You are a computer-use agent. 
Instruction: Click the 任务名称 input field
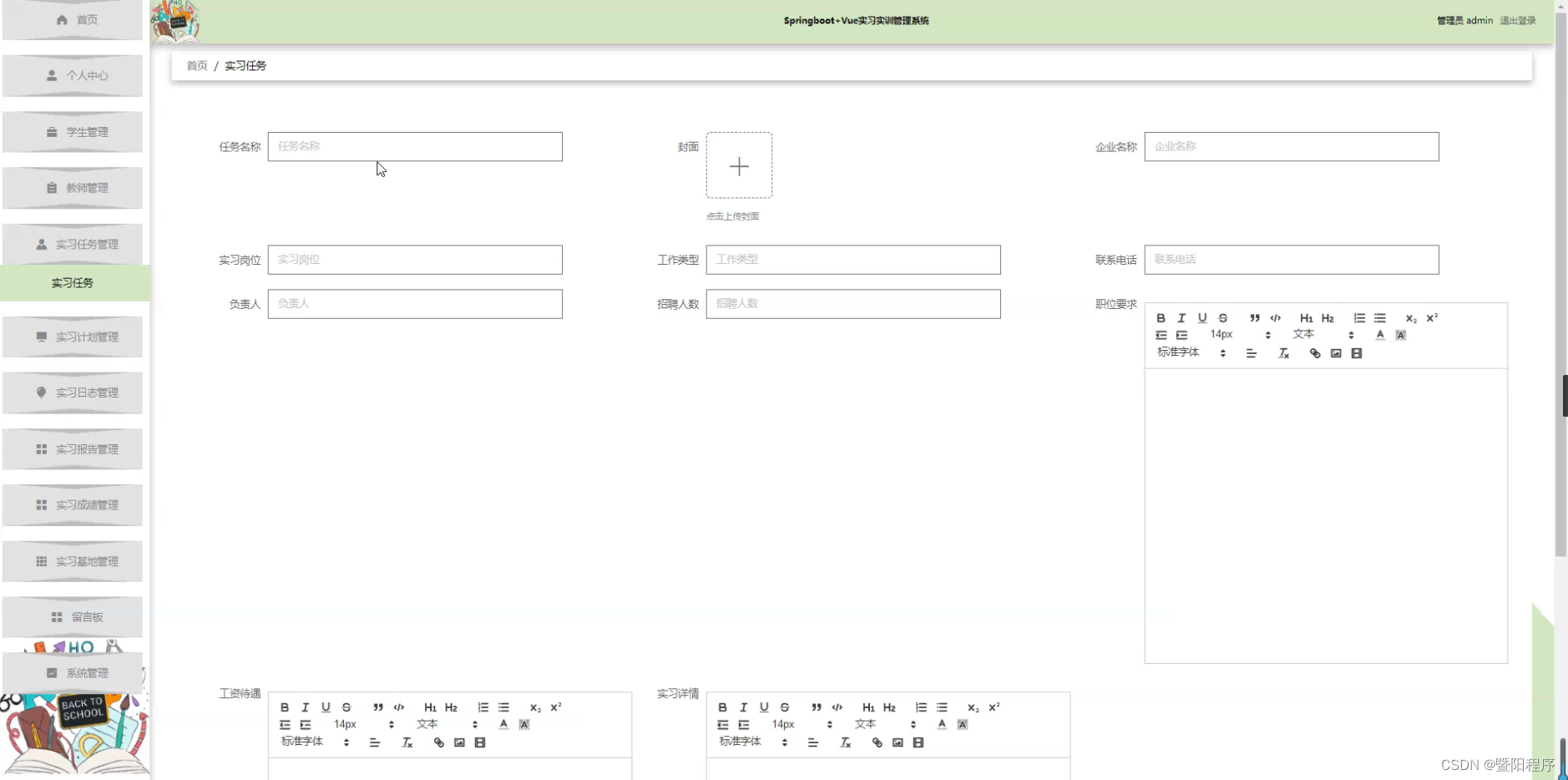(x=414, y=146)
